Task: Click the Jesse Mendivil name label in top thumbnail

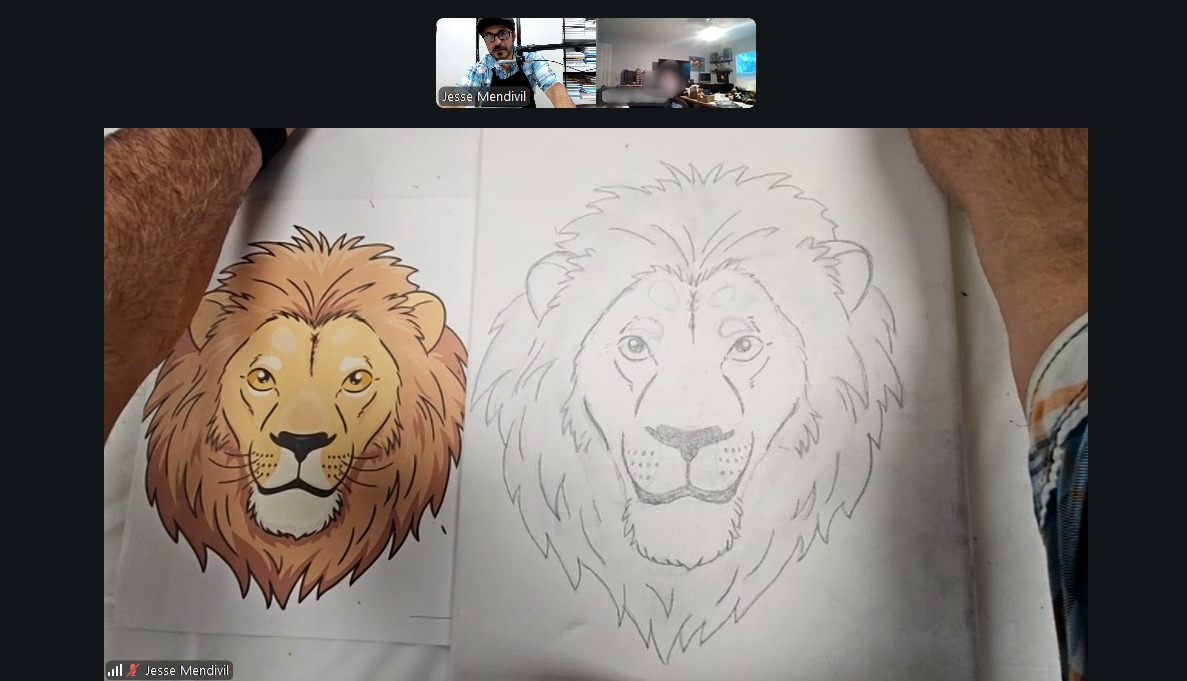Action: (484, 97)
